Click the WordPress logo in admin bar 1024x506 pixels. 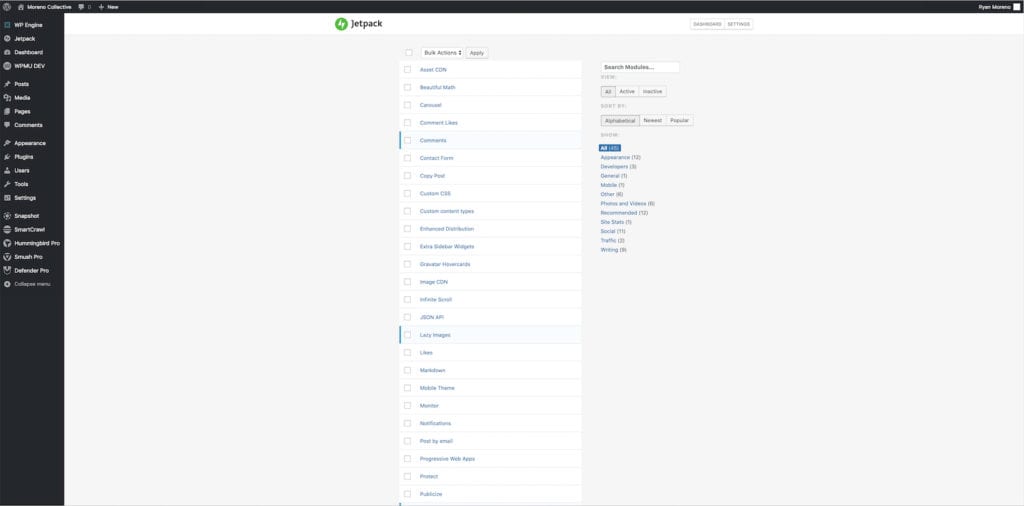tap(7, 7)
